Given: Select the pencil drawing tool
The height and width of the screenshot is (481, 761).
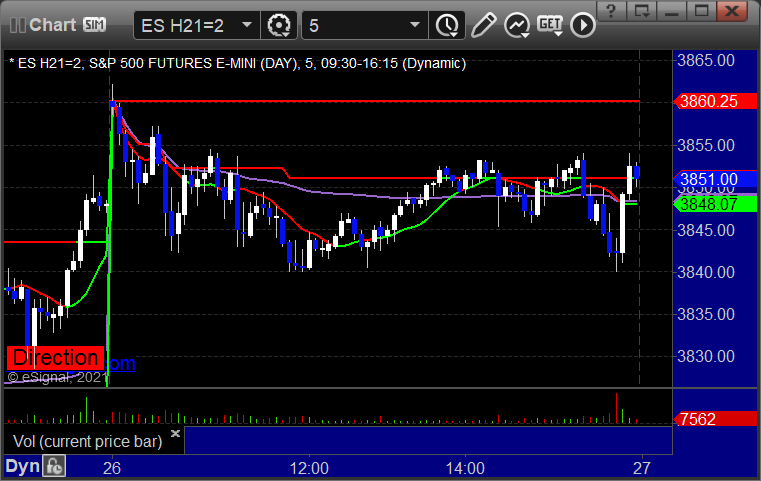Looking at the screenshot, I should (483, 25).
